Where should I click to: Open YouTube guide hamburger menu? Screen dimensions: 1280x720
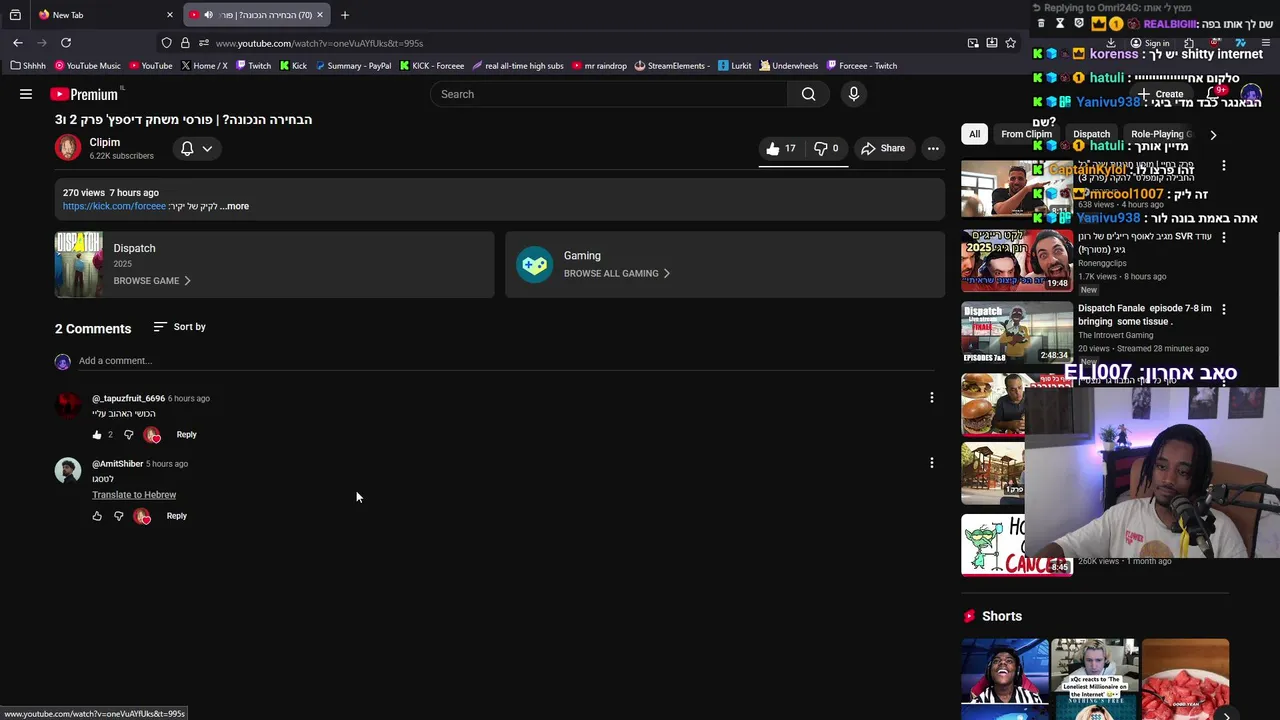tap(26, 94)
